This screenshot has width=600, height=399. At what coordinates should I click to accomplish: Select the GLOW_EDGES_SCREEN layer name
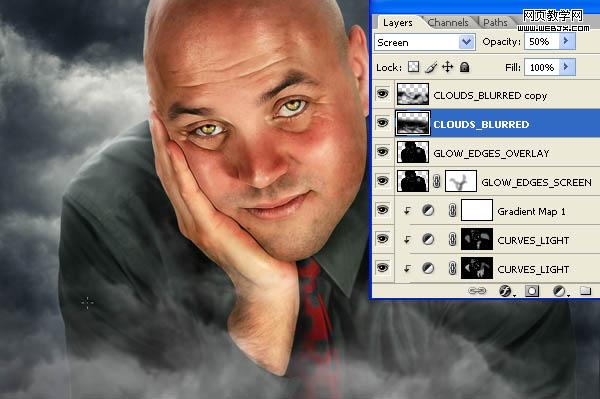pyautogui.click(x=536, y=182)
